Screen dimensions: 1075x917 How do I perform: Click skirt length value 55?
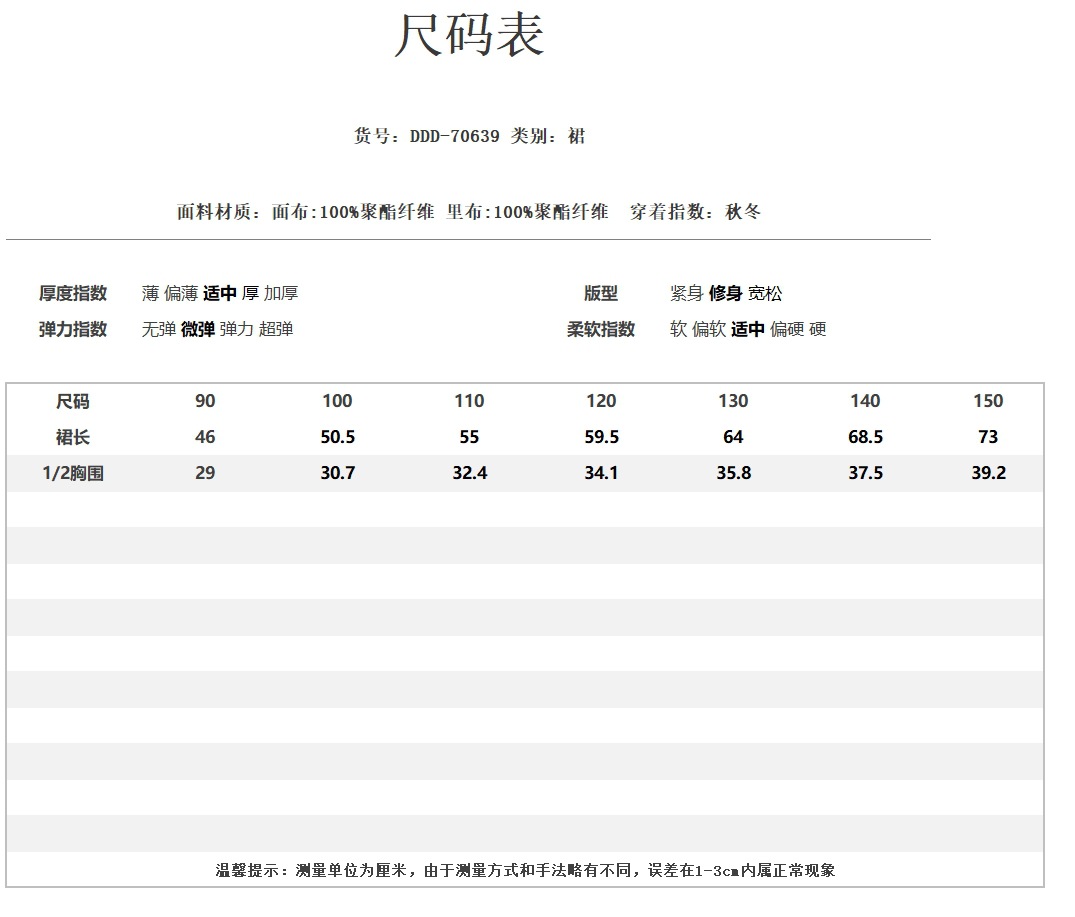coord(469,437)
